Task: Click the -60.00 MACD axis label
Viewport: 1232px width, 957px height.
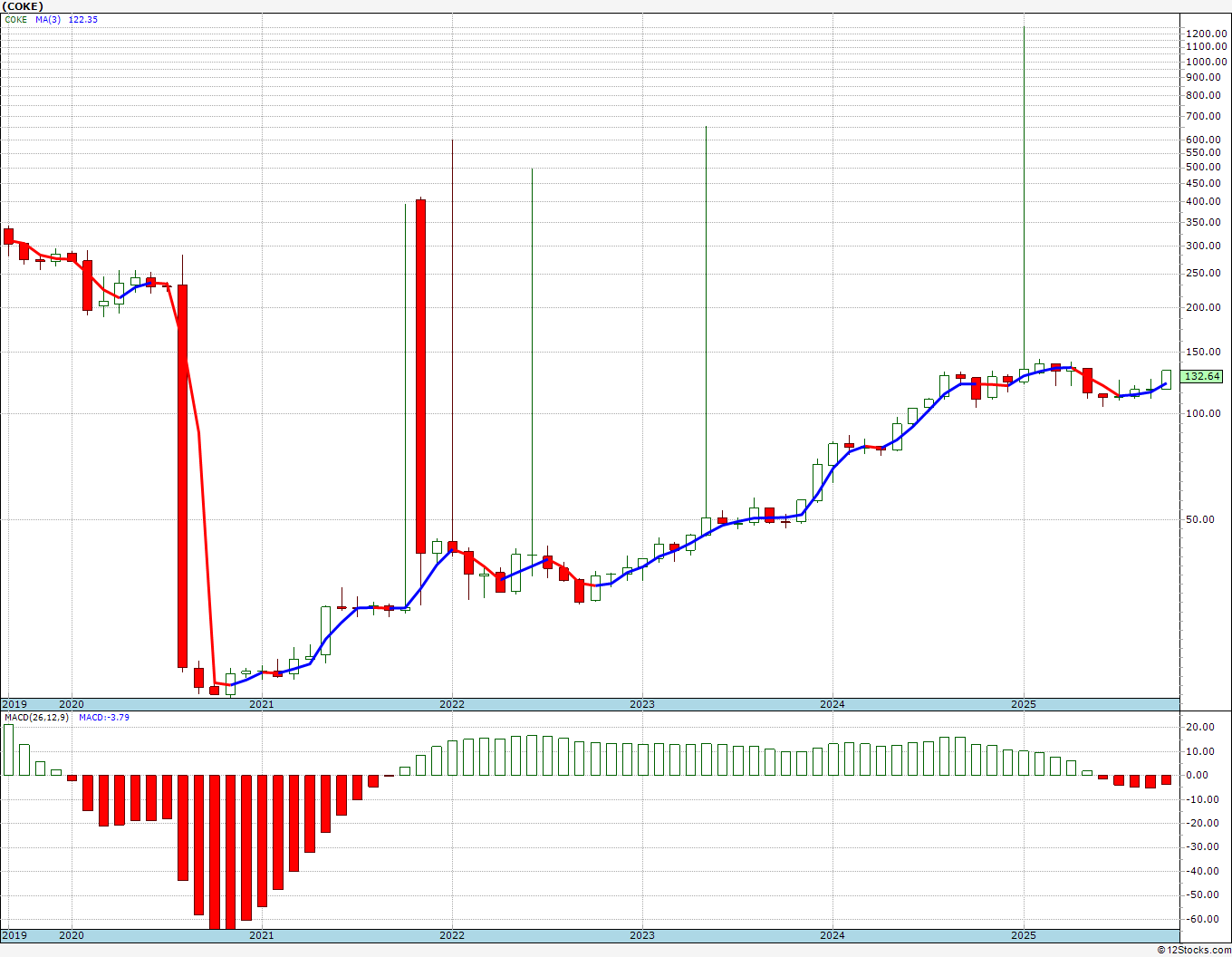Action: [x=1201, y=919]
